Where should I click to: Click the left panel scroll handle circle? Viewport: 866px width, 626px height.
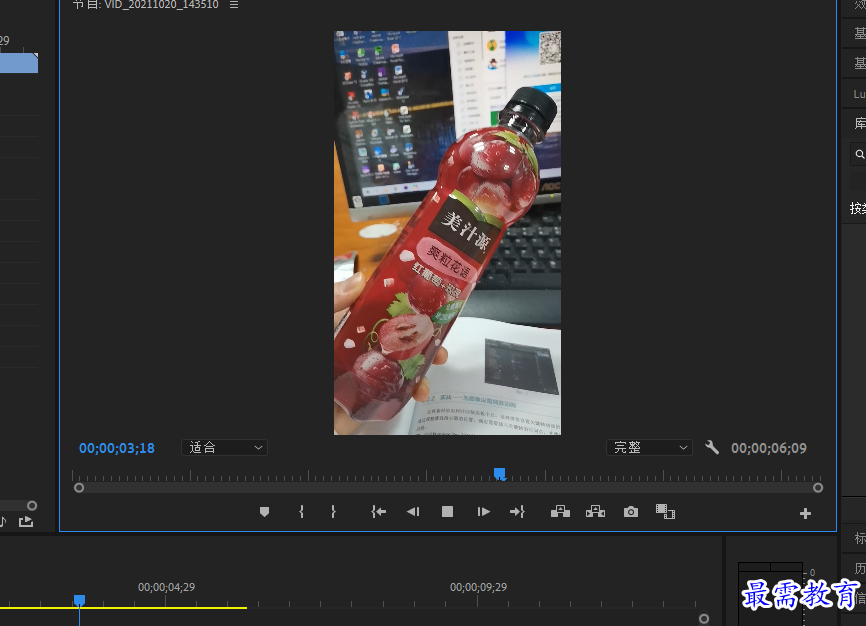pyautogui.click(x=32, y=506)
